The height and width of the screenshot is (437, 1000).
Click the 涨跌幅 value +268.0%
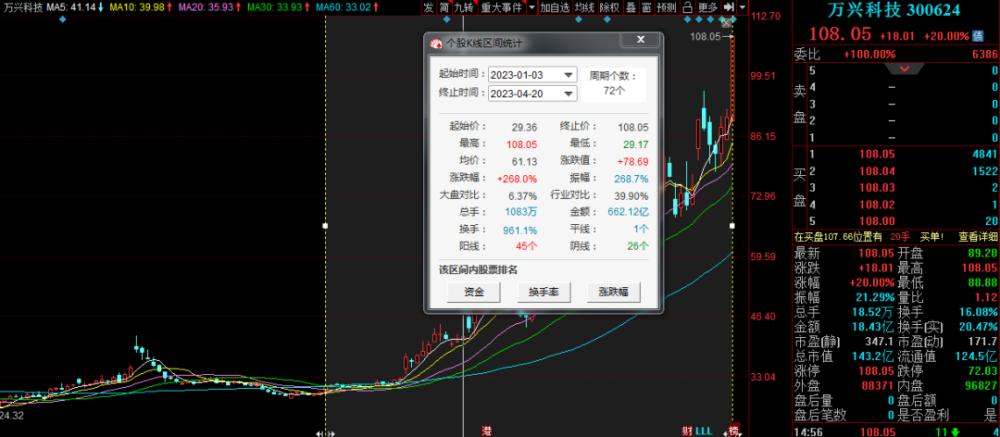click(517, 179)
